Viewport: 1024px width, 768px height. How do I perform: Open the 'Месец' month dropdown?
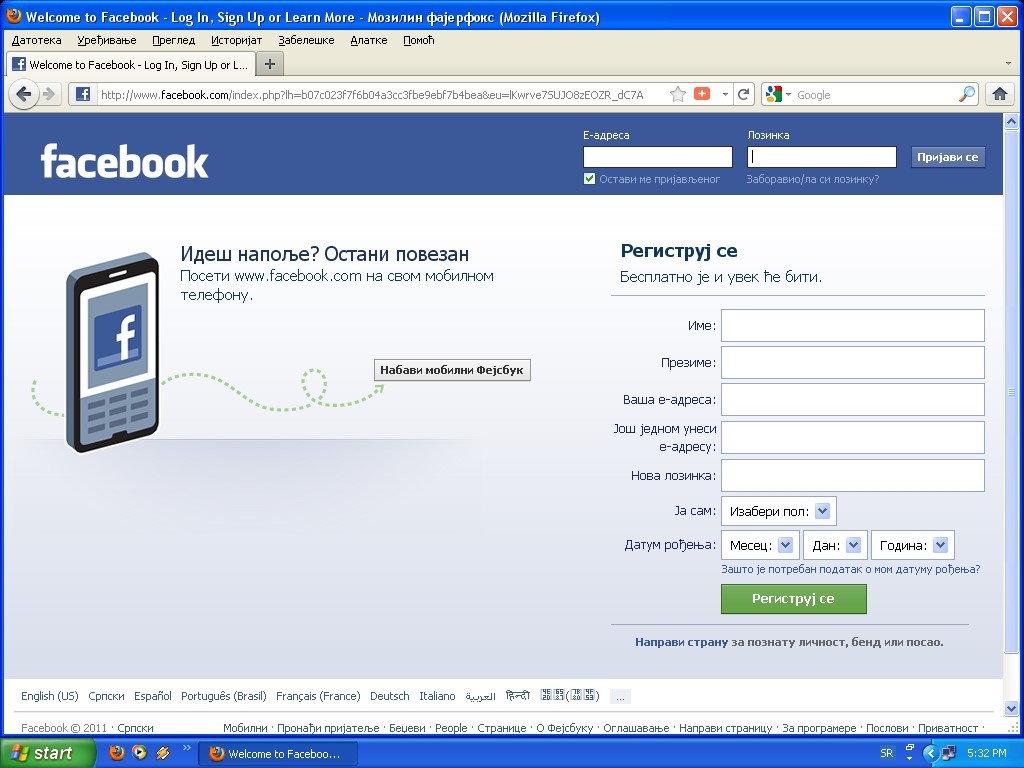[760, 545]
